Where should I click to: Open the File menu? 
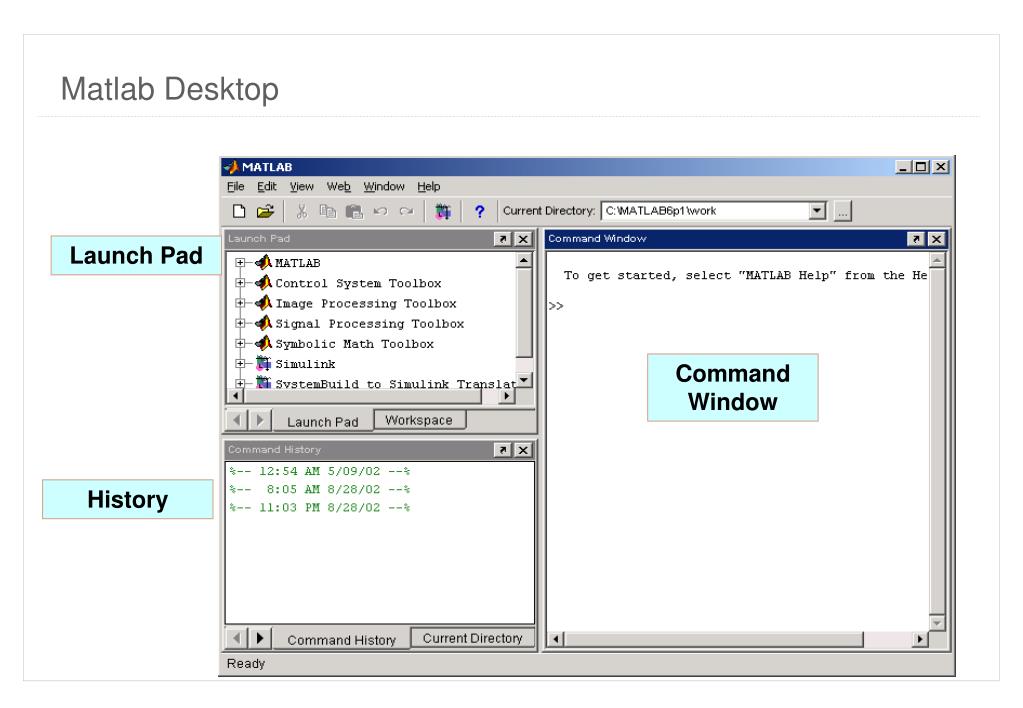click(x=236, y=187)
